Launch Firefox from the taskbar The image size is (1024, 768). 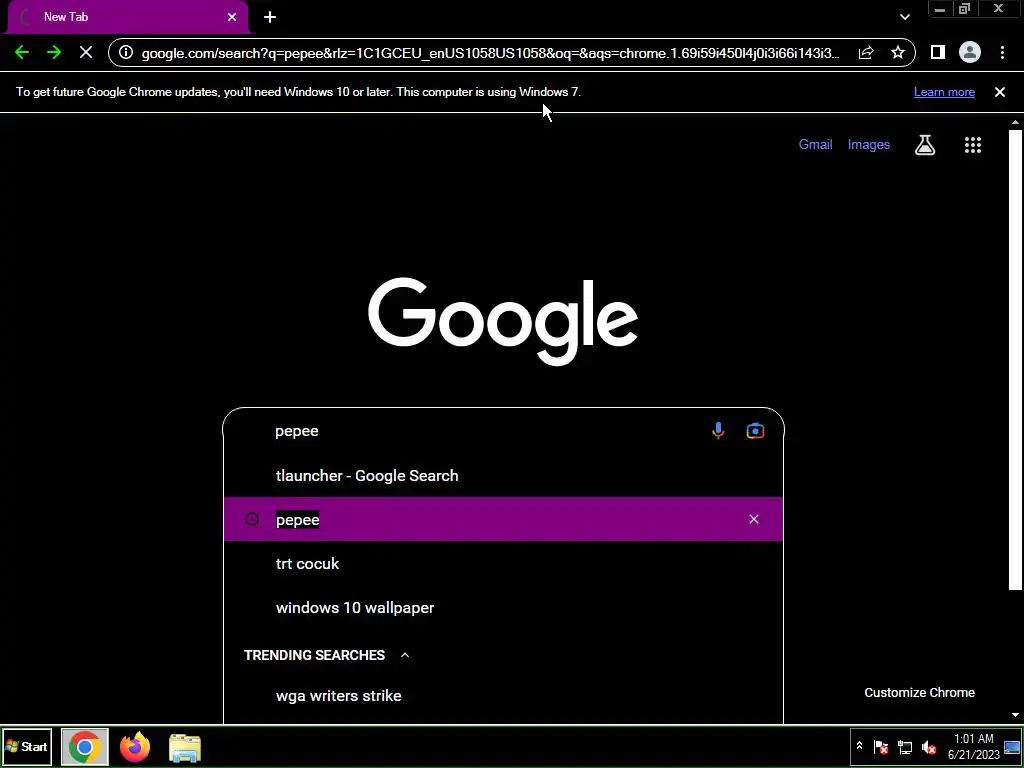[x=135, y=747]
